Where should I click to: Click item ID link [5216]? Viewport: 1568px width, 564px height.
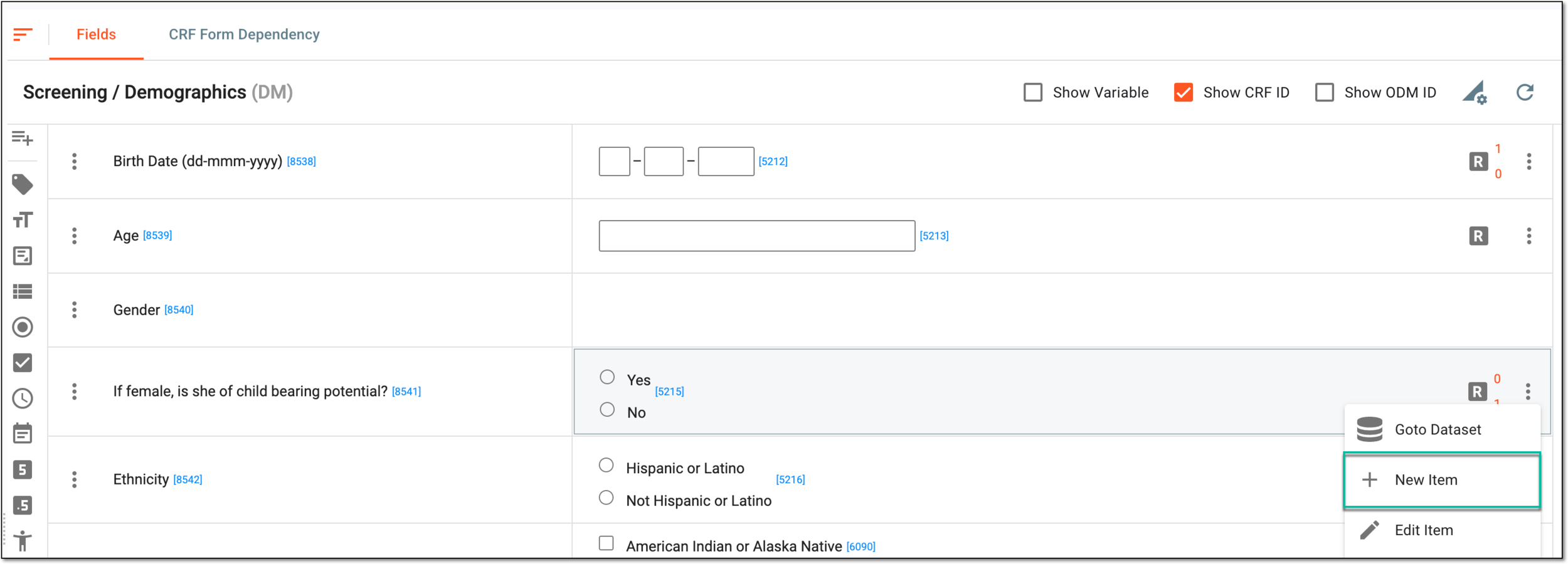(791, 480)
